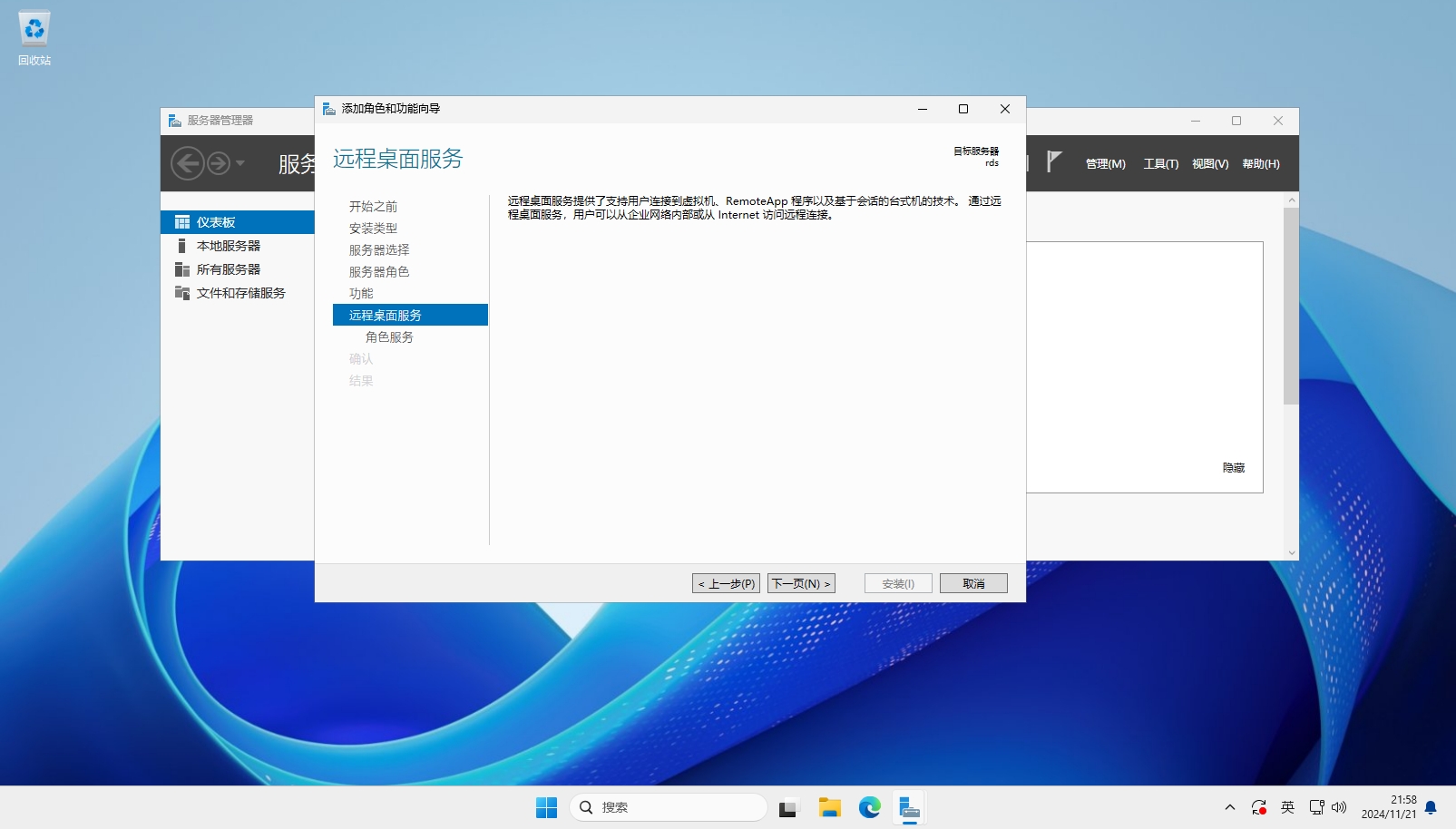Image resolution: width=1456 pixels, height=829 pixels.
Task: Click the notifications flag icon
Action: (1053, 162)
